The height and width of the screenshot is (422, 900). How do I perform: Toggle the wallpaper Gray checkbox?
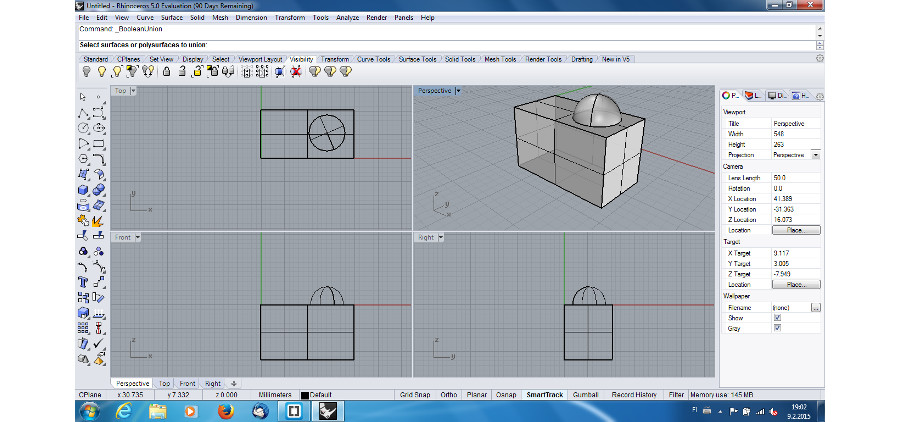coord(777,327)
